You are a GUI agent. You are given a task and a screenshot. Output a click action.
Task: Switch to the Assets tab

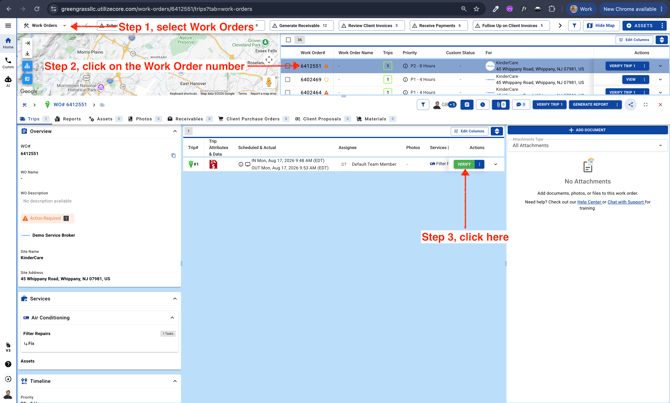coord(106,119)
